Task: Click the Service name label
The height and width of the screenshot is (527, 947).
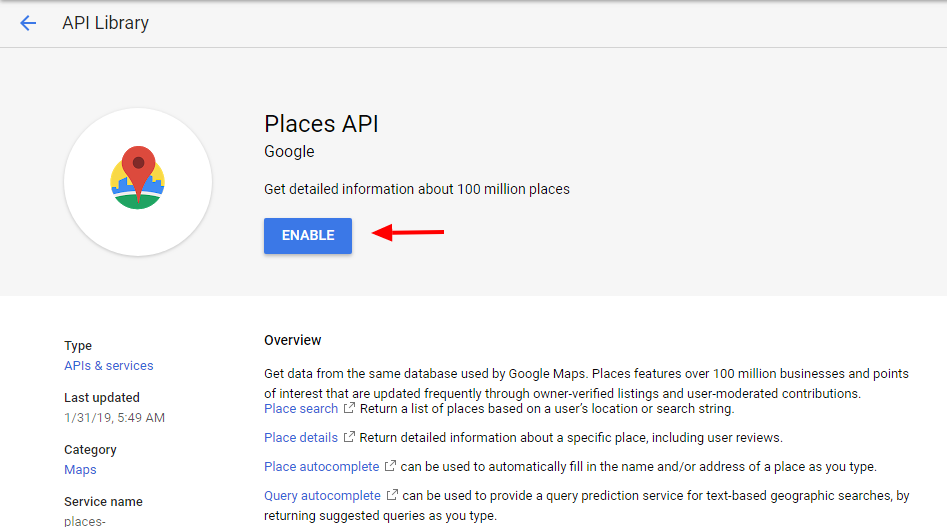Action: coord(103,502)
